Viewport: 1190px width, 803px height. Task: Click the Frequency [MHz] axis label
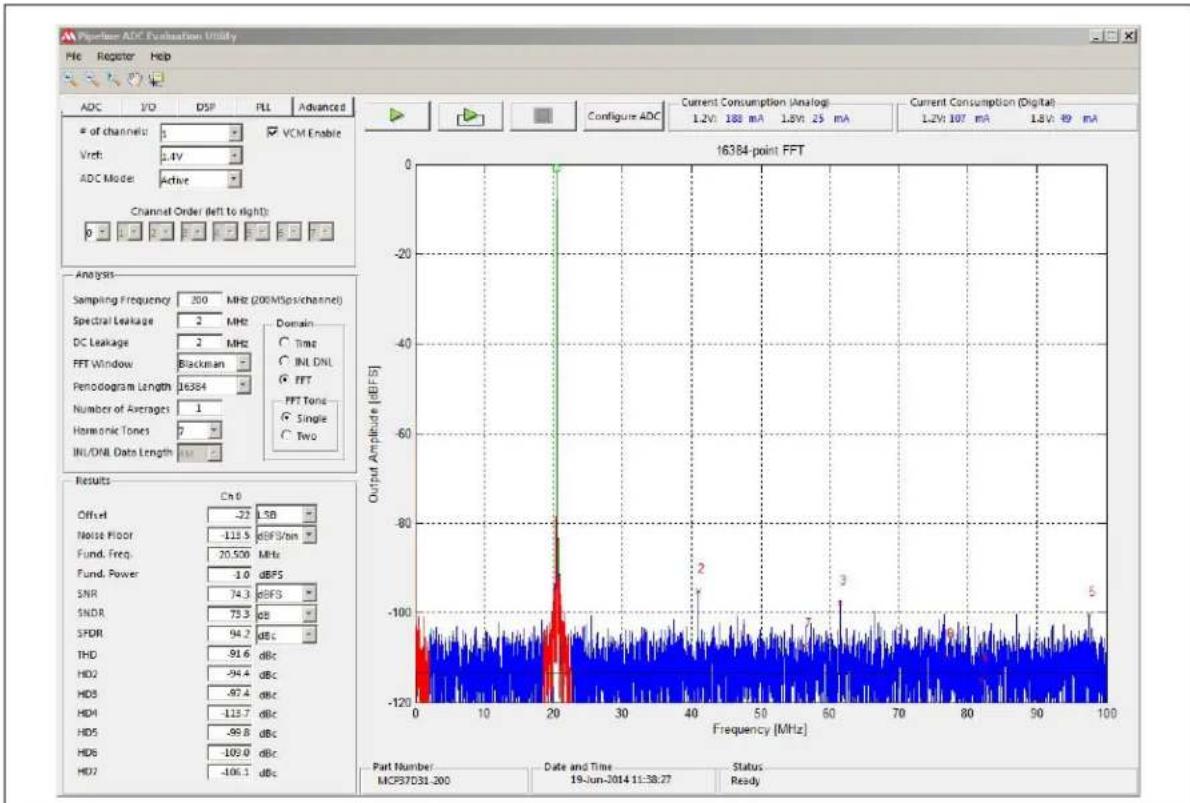[759, 729]
